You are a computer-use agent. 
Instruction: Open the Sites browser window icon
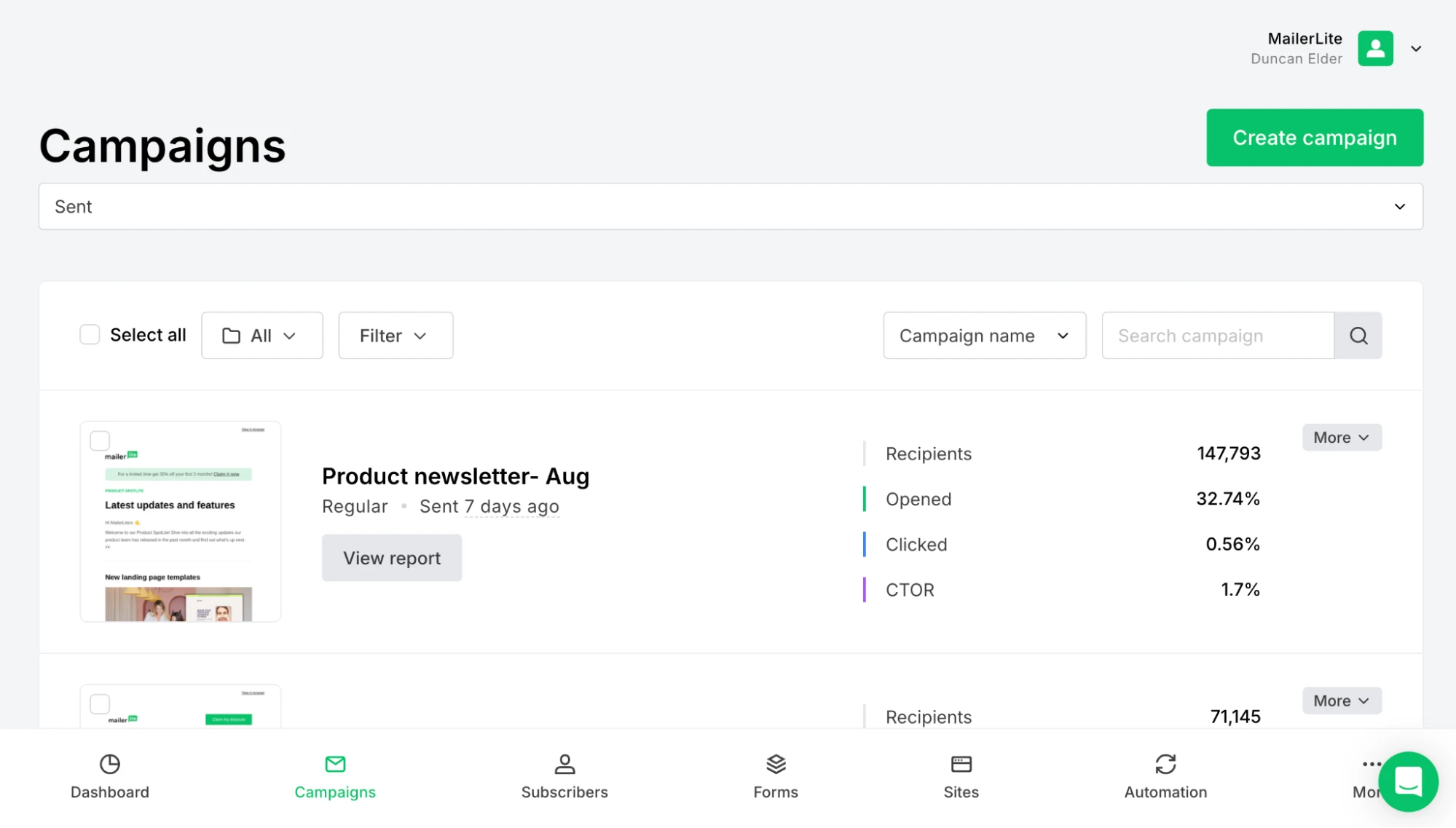click(961, 764)
